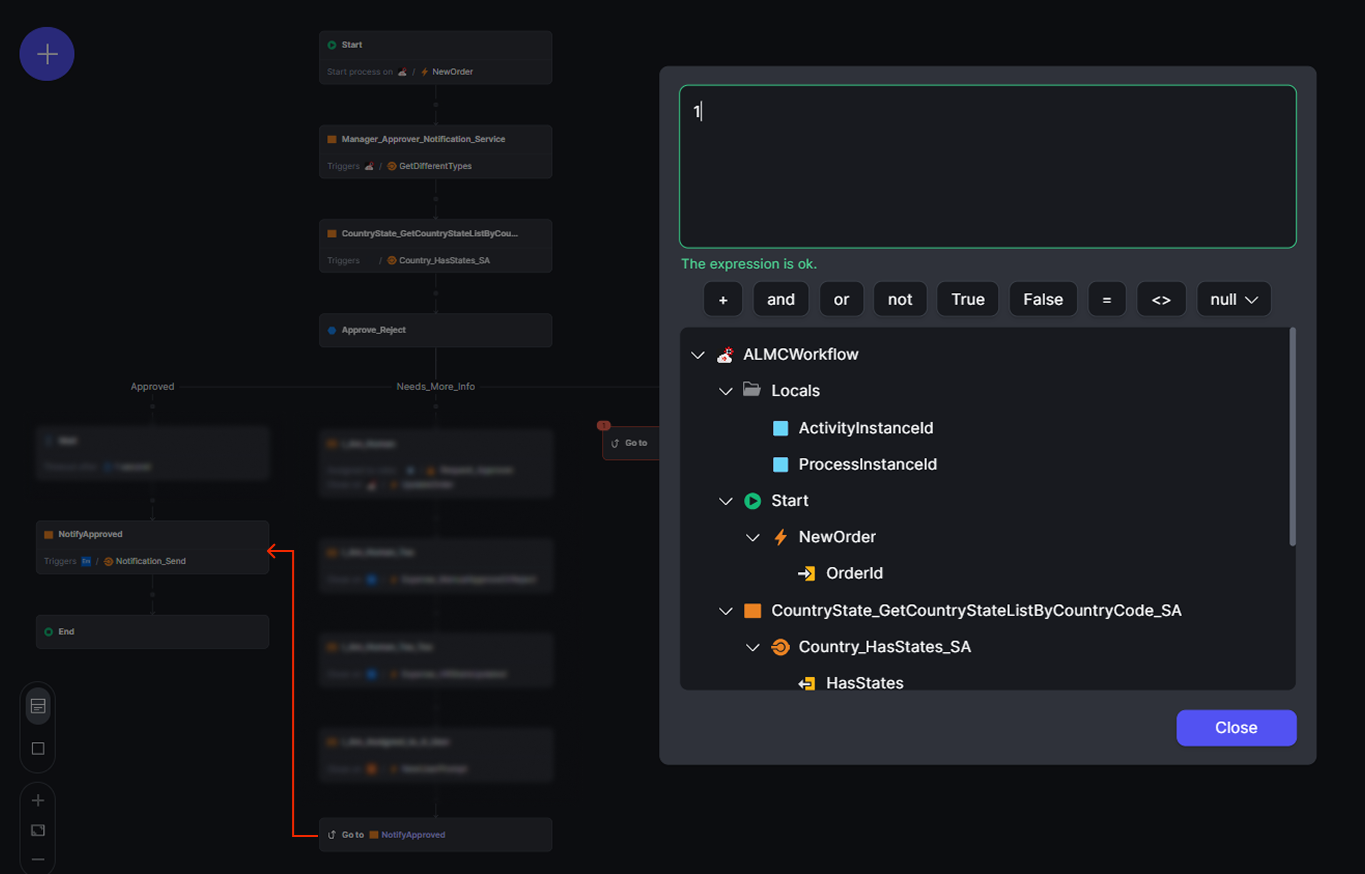Click the blue plus button to add a step

click(46, 53)
